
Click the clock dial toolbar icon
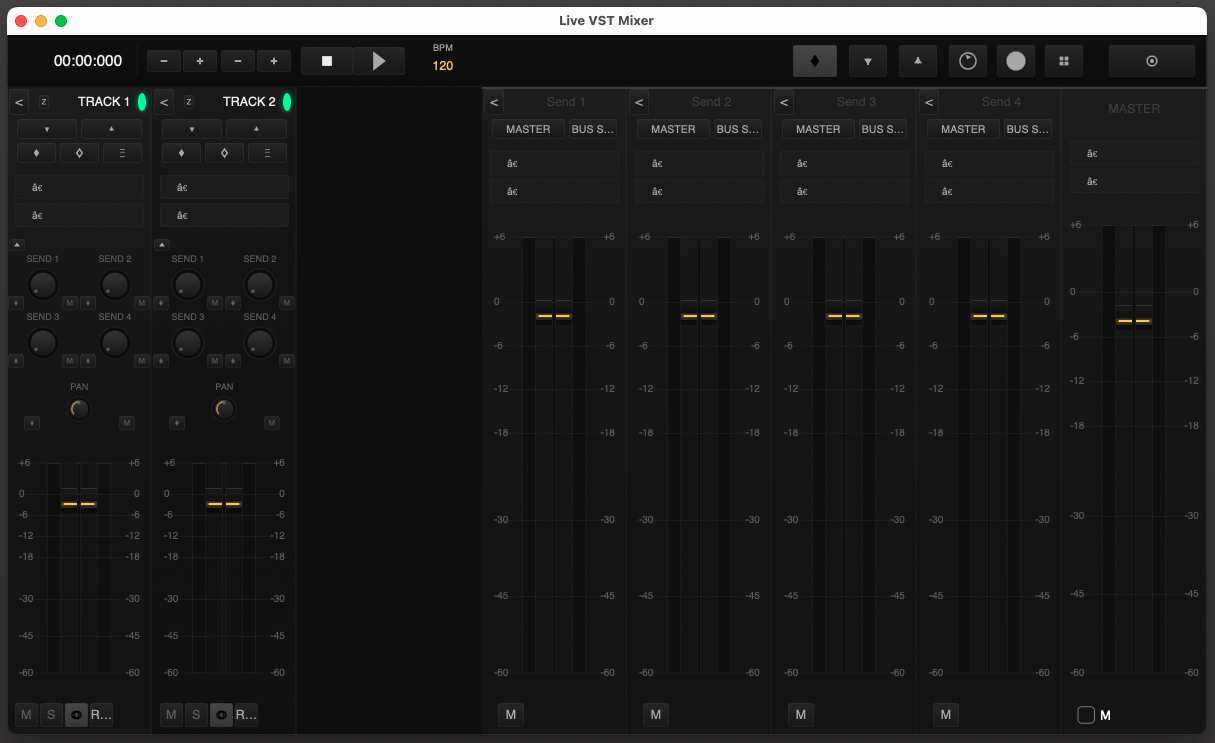[x=967, y=61]
